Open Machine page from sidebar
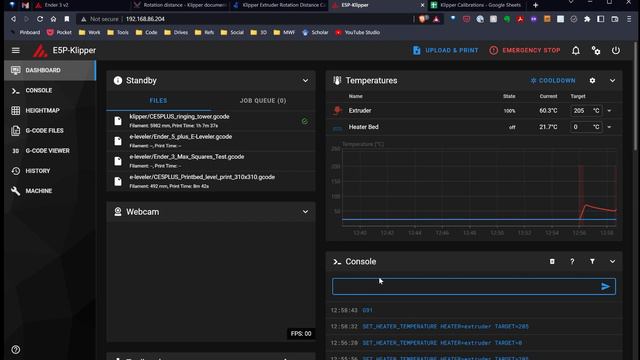The width and height of the screenshot is (640, 360). pyautogui.click(x=50, y=191)
